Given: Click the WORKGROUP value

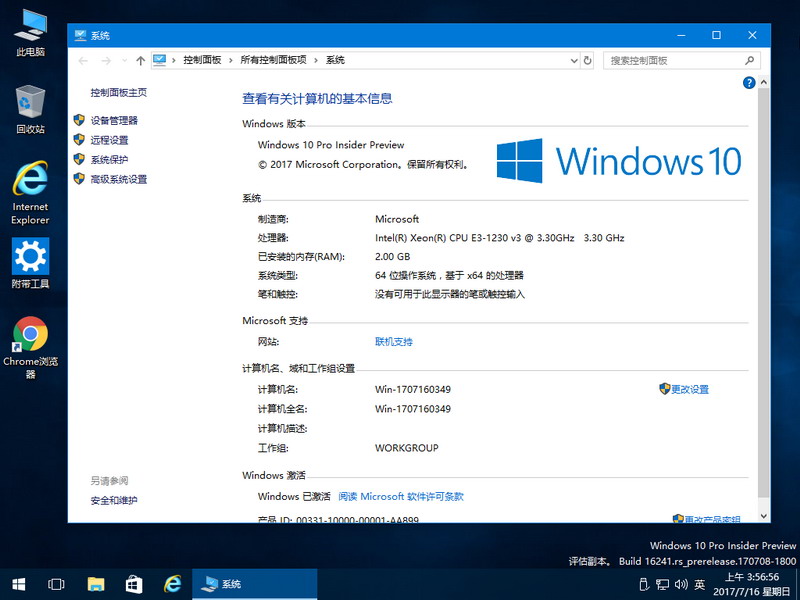Looking at the screenshot, I should click(x=407, y=448).
